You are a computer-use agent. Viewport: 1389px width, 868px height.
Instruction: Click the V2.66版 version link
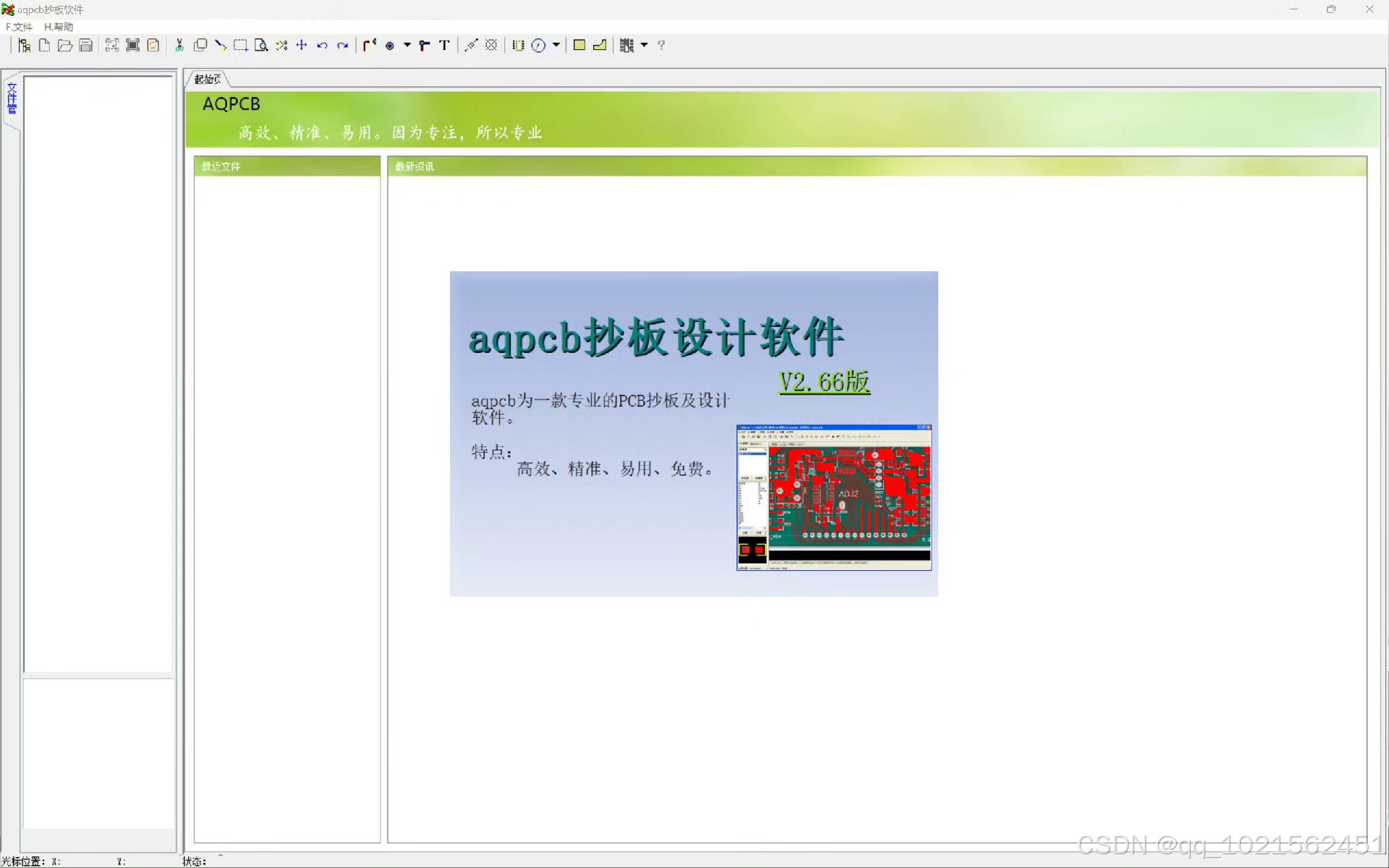tap(824, 381)
